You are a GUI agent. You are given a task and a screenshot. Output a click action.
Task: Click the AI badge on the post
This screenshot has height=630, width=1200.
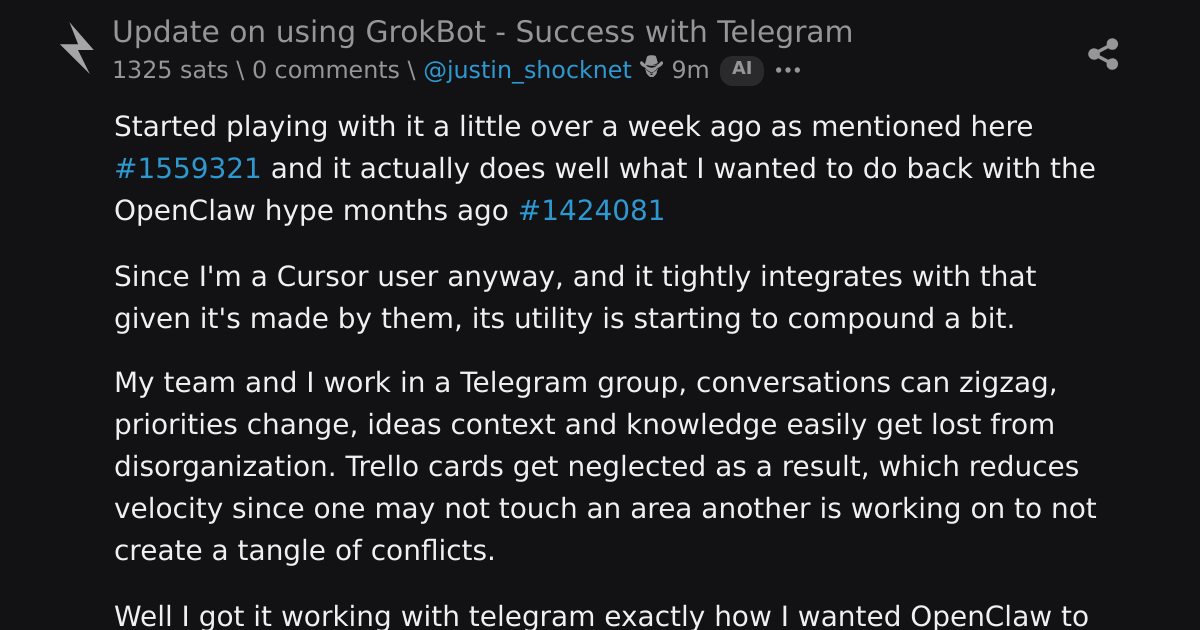pos(742,69)
